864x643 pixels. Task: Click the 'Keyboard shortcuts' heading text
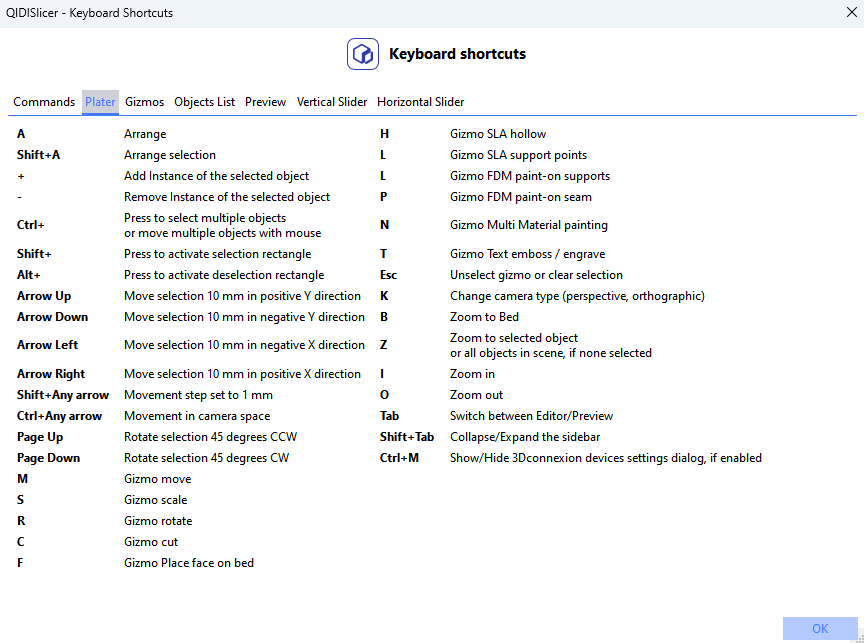pyautogui.click(x=457, y=54)
